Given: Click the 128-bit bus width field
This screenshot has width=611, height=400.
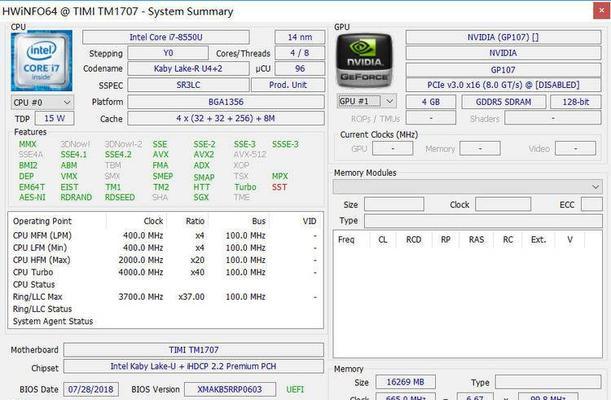Looking at the screenshot, I should 576,102.
